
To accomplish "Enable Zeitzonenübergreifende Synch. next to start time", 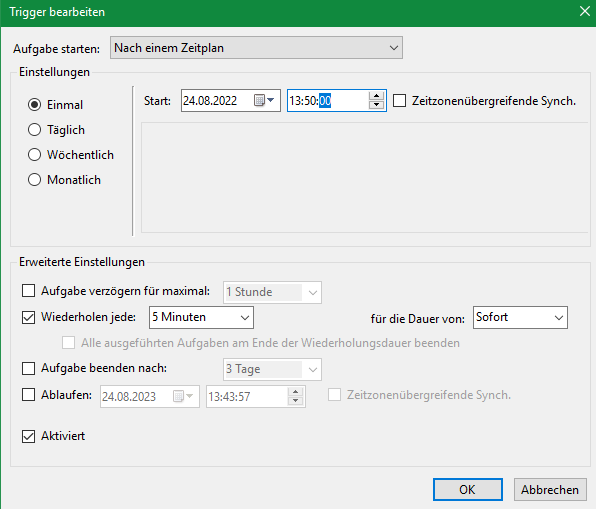I will (x=399, y=101).
